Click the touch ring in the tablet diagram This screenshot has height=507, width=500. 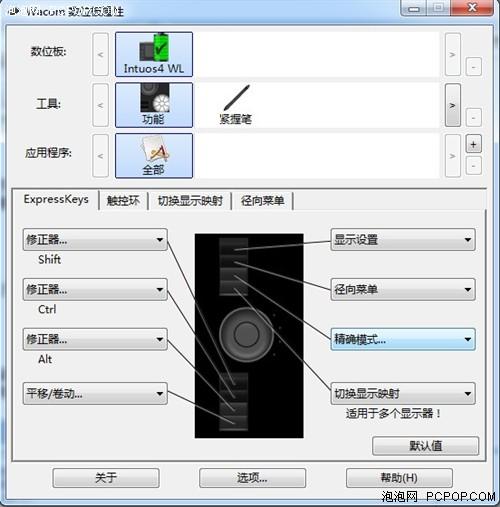(x=247, y=334)
